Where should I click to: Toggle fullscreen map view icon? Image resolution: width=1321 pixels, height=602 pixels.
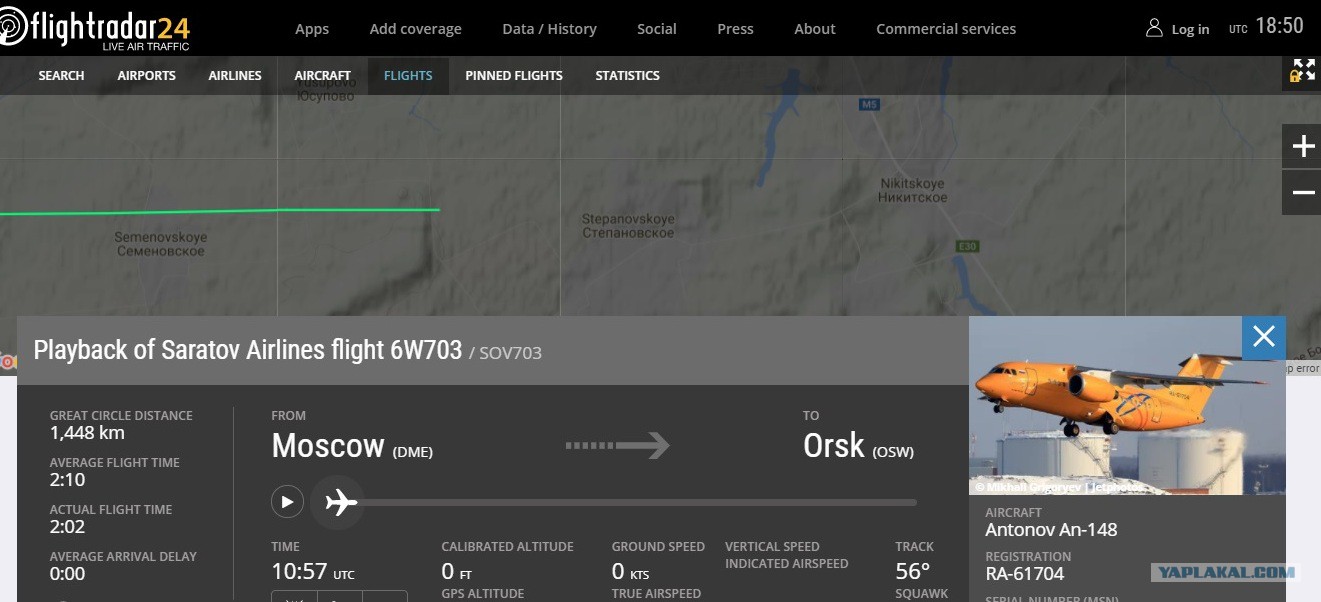(1302, 71)
